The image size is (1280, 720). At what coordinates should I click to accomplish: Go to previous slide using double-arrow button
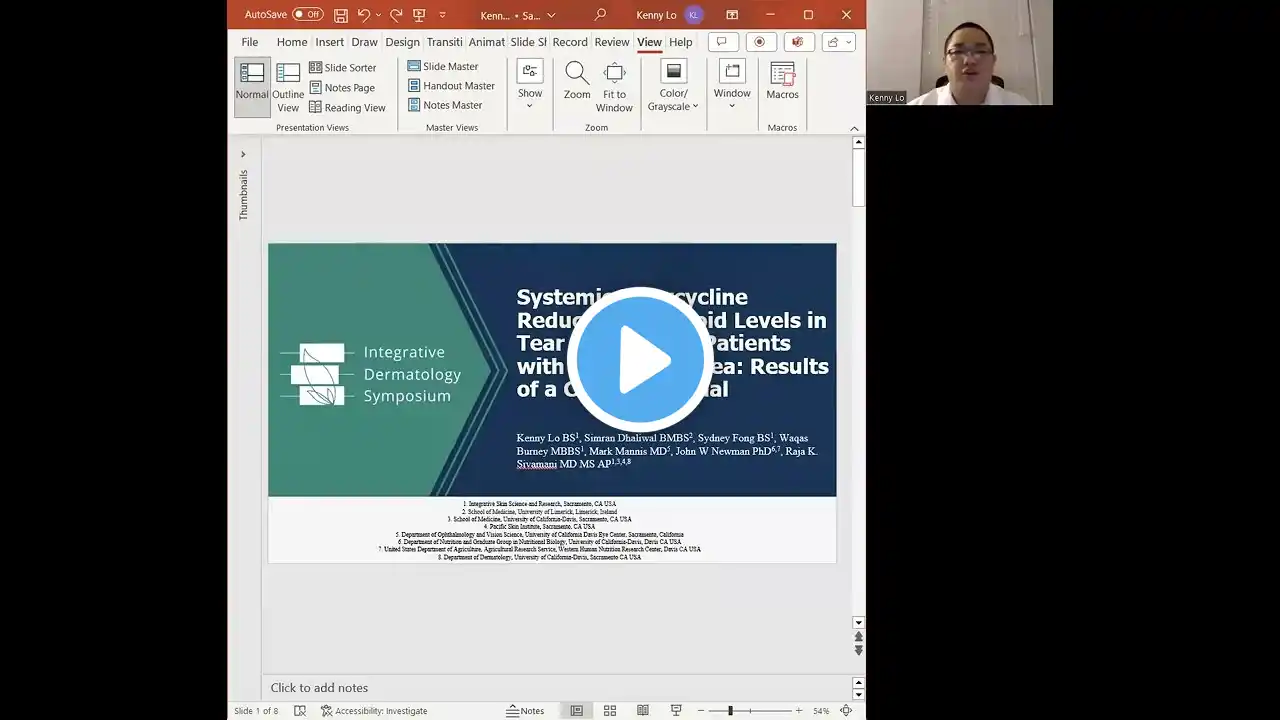click(x=858, y=636)
